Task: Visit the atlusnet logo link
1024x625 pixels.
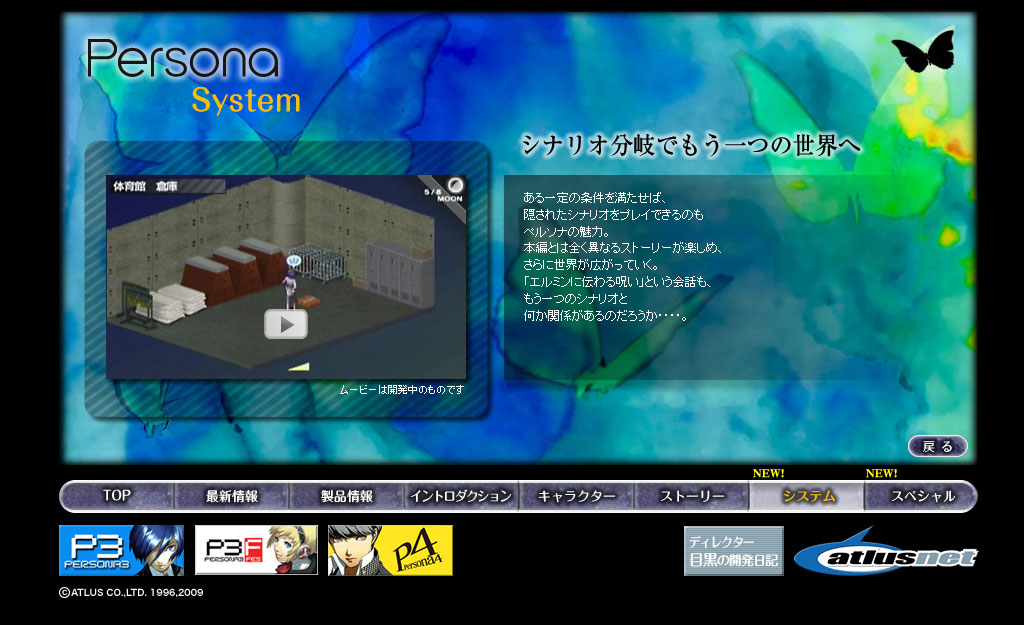Action: (x=886, y=553)
